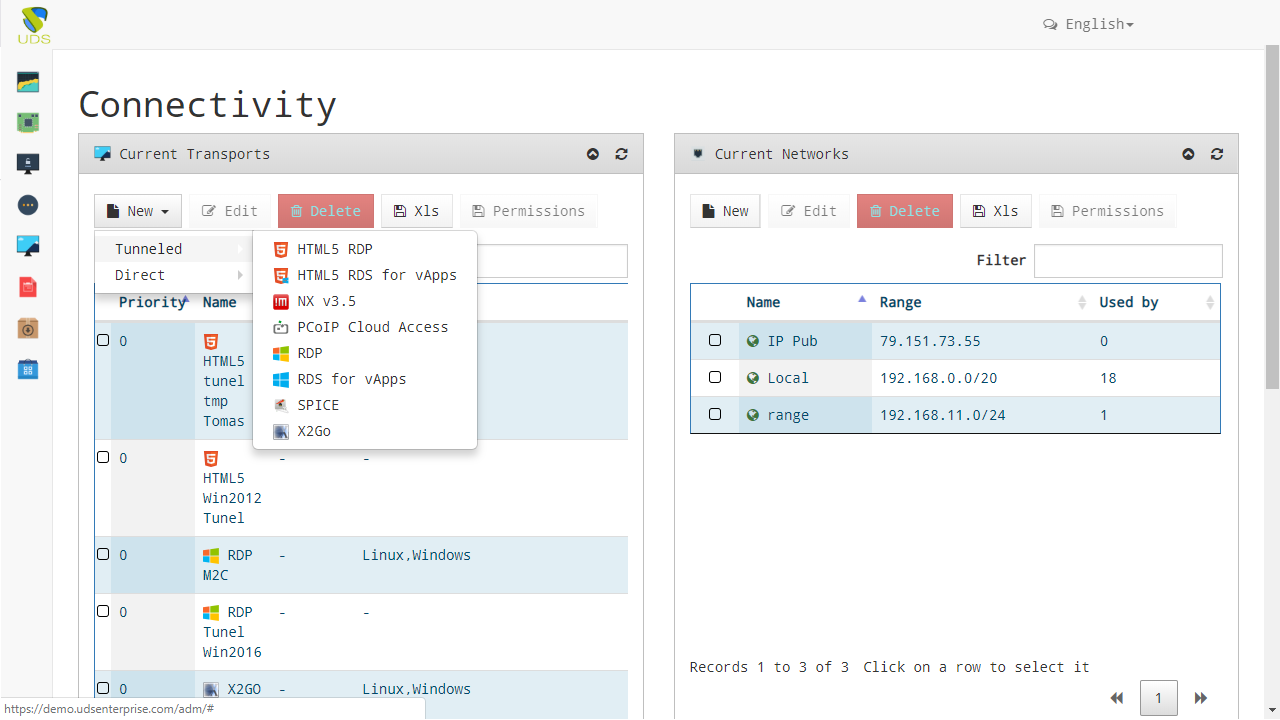The height and width of the screenshot is (720, 1280).
Task: Click the next page arrows icon
Action: point(1201,698)
